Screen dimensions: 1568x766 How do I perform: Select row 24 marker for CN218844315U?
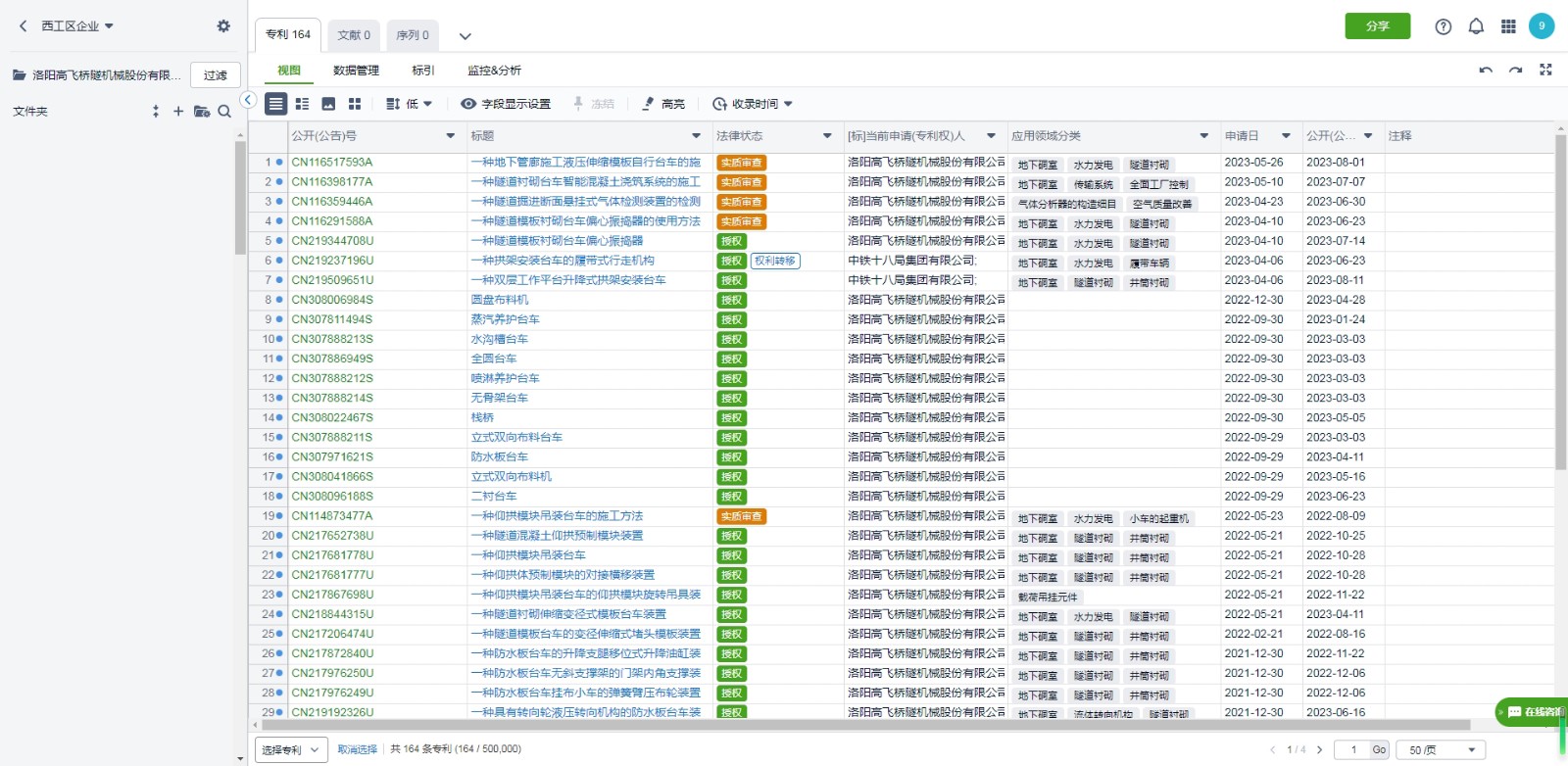tap(279, 614)
